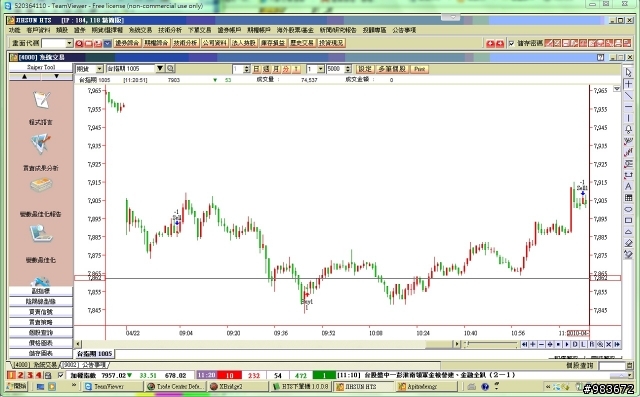Open the grid table tool icon
Viewport: 640px width, 397px height.
[x=628, y=198]
